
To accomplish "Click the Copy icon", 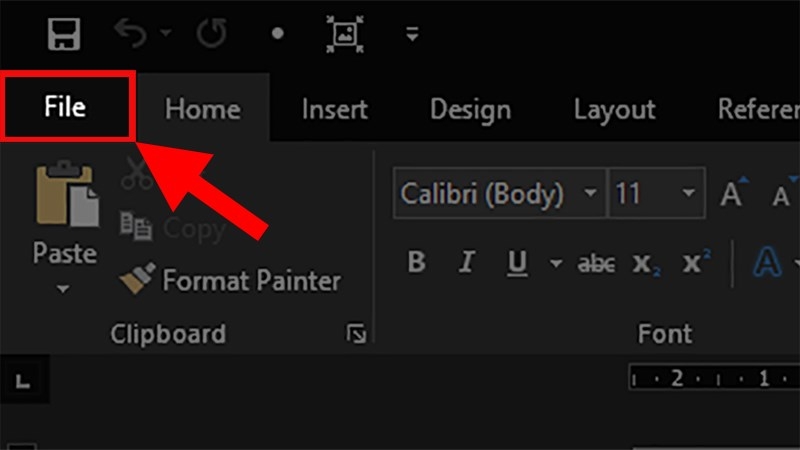I will tap(136, 226).
